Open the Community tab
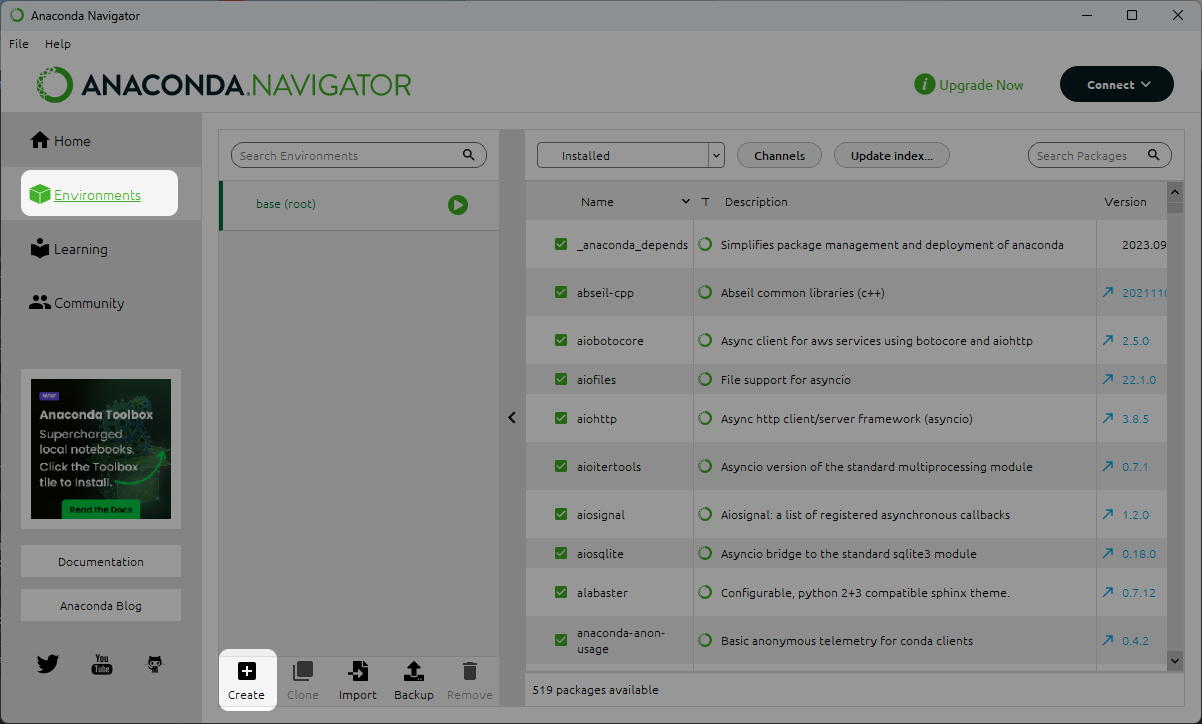 click(100, 303)
